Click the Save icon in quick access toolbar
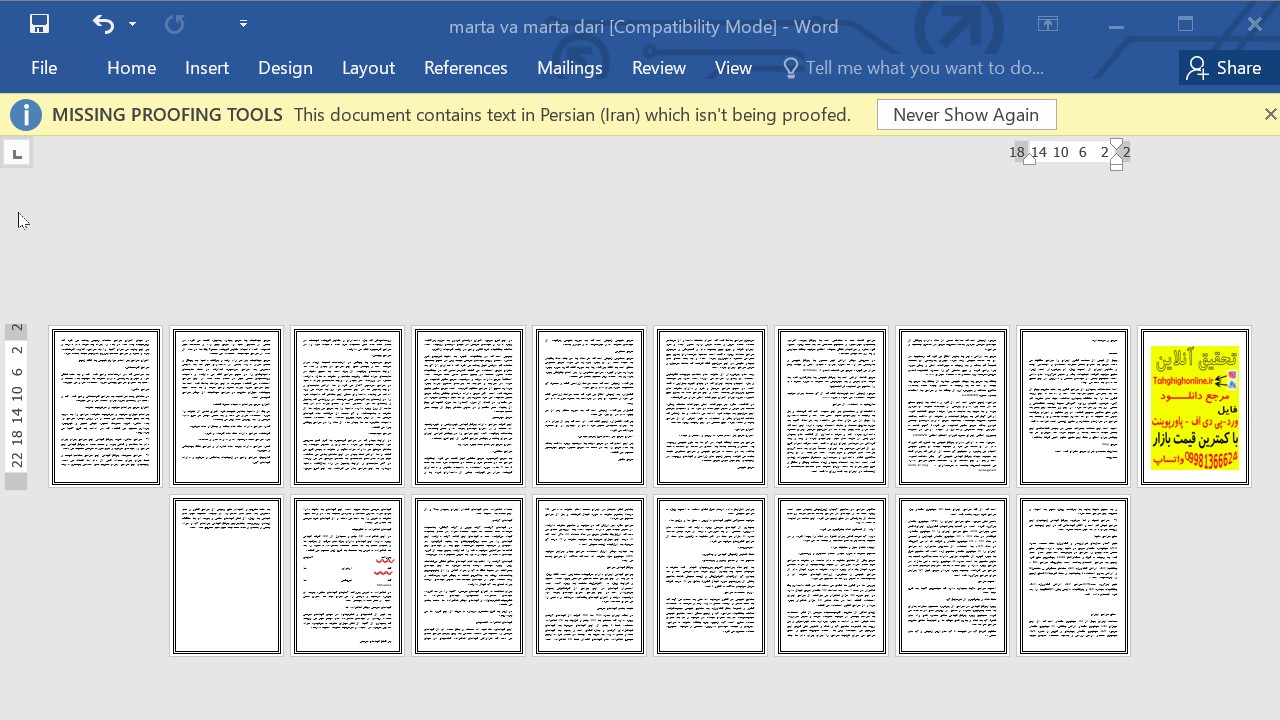1280x720 pixels. (39, 24)
